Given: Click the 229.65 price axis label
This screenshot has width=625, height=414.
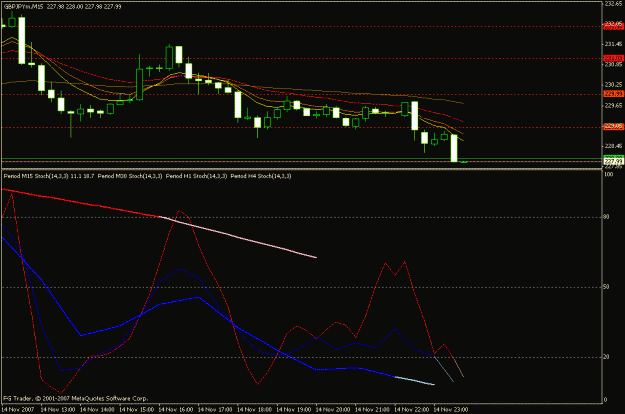Looking at the screenshot, I should (x=613, y=105).
